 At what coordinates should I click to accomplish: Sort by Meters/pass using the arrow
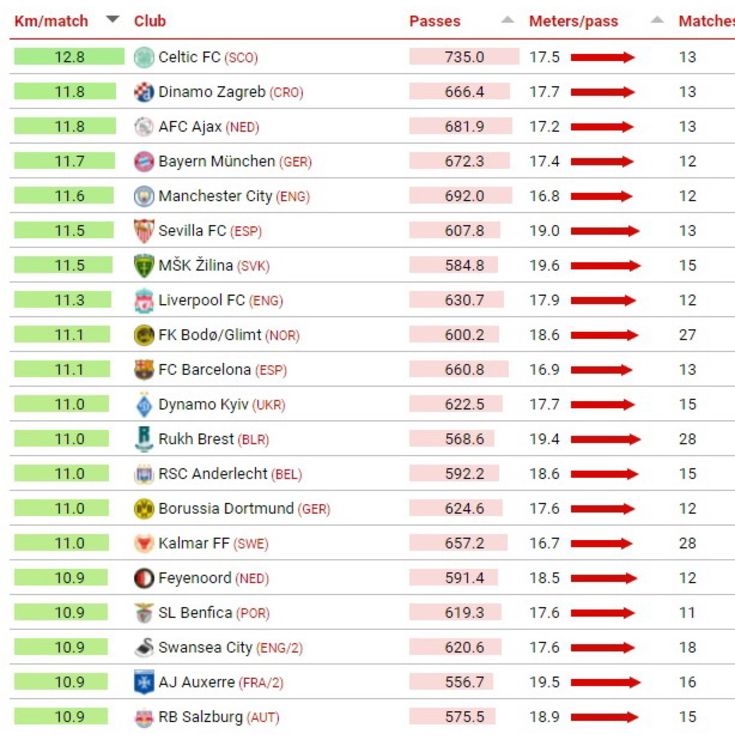point(657,20)
